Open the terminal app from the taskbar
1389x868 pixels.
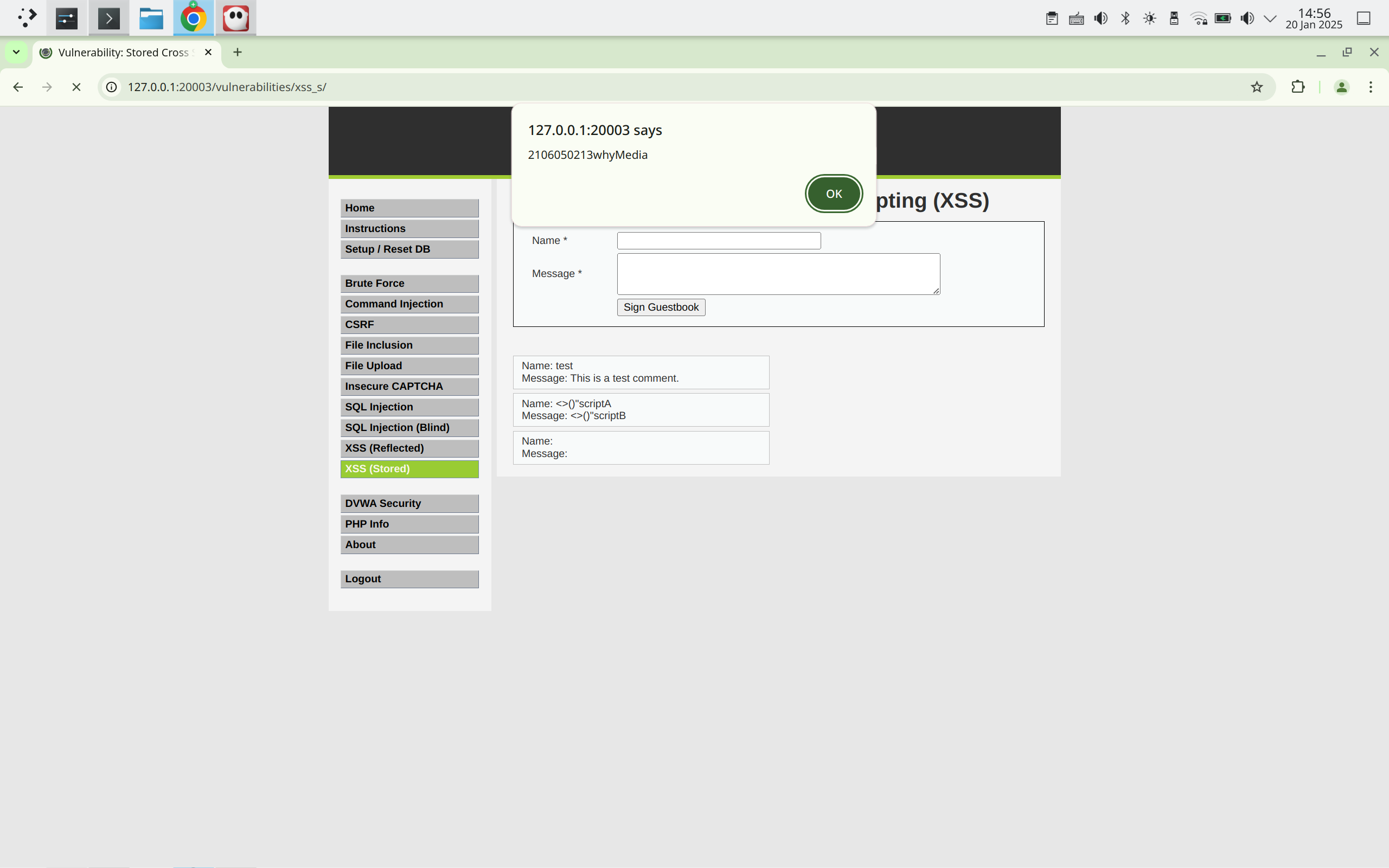tap(108, 18)
